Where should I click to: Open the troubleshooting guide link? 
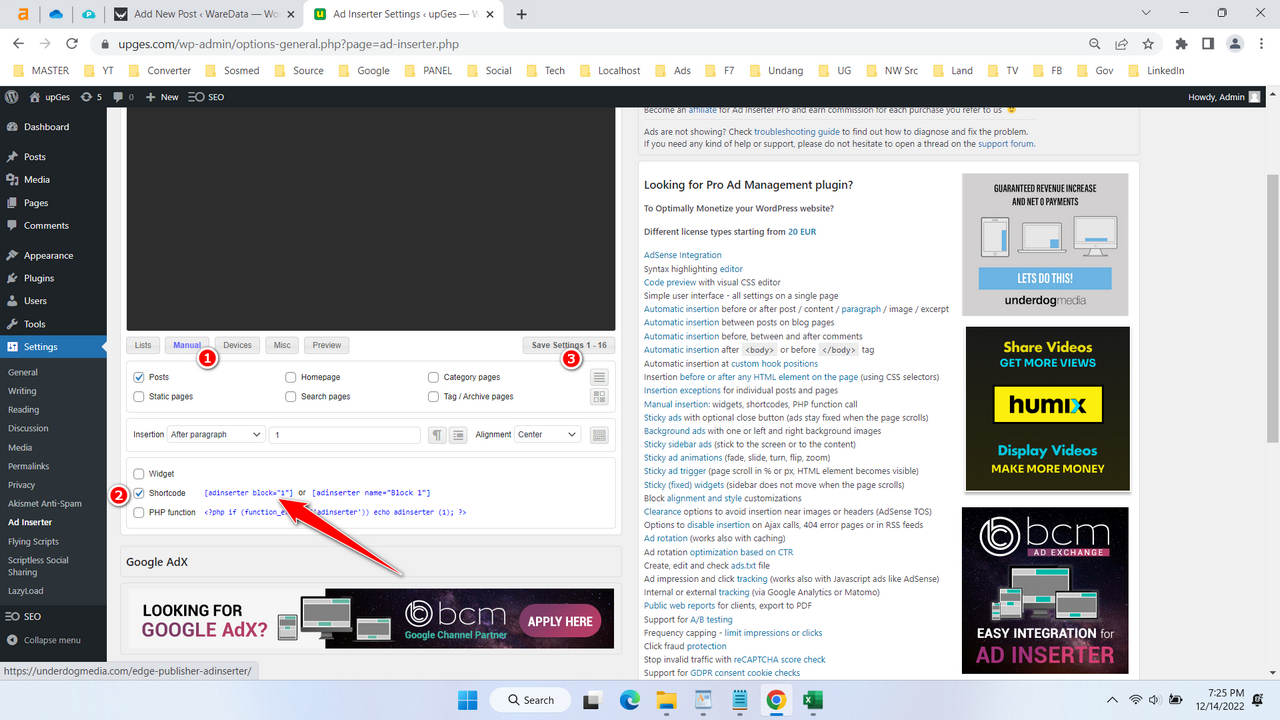[x=797, y=131]
